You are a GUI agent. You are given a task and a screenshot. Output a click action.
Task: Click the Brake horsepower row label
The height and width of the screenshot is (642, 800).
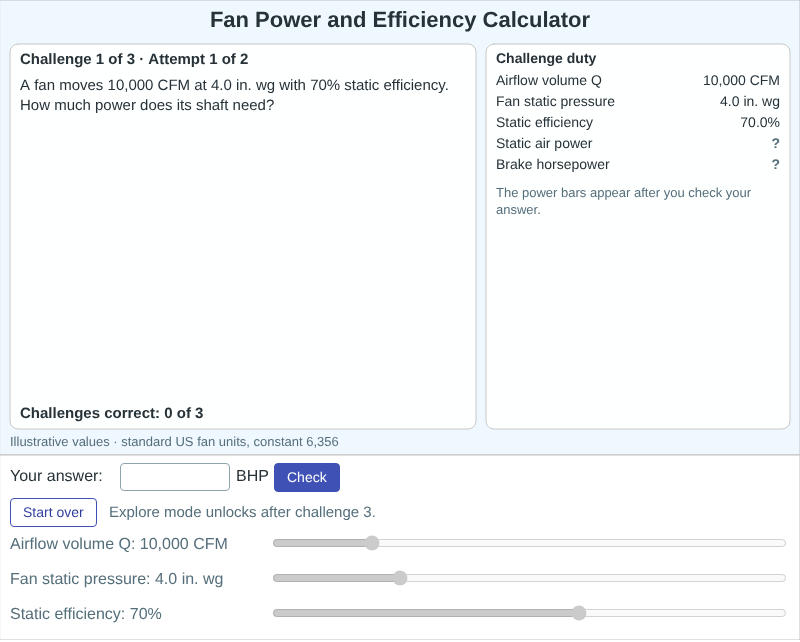click(553, 164)
